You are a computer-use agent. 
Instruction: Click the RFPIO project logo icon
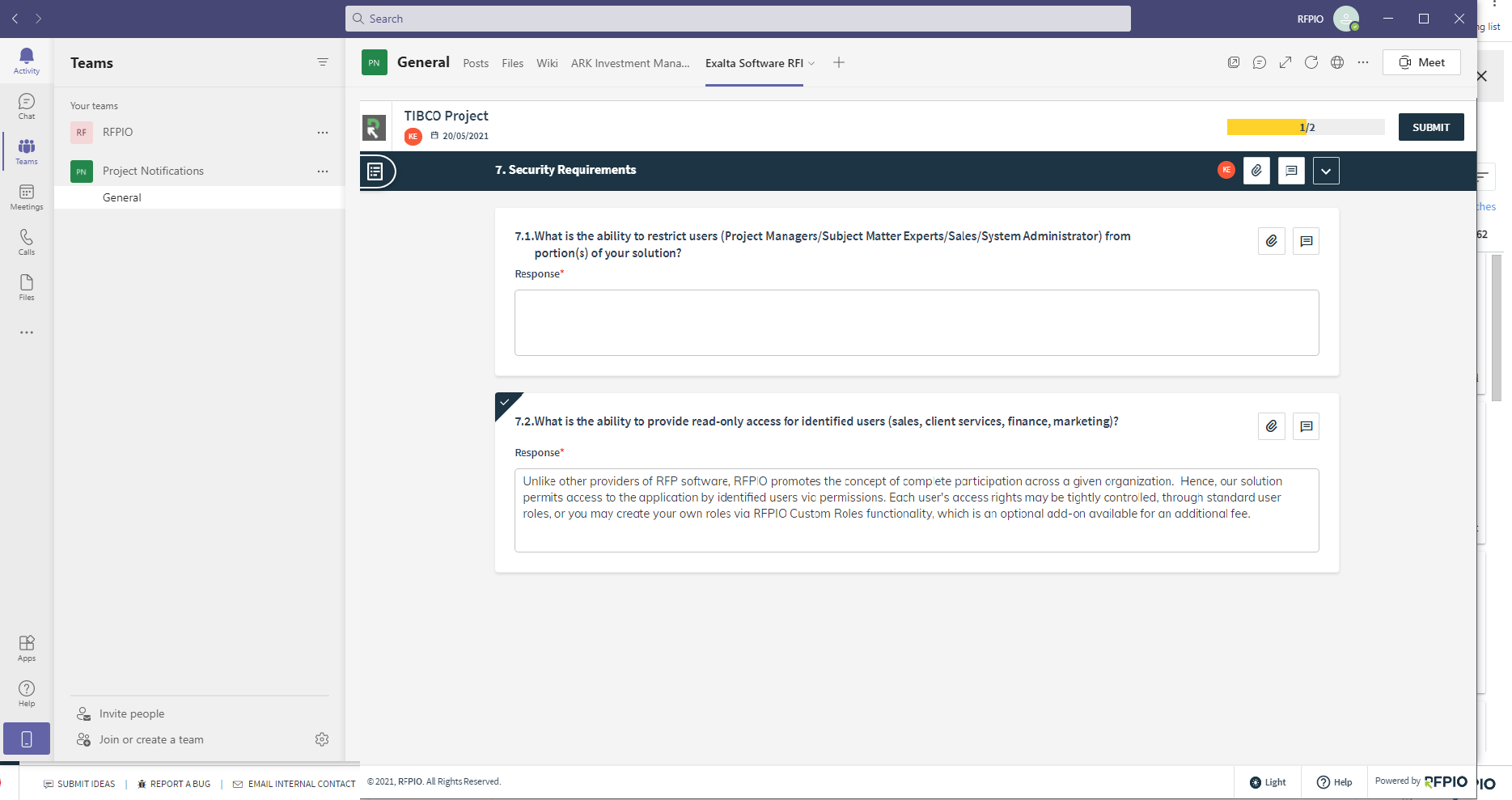(x=374, y=128)
